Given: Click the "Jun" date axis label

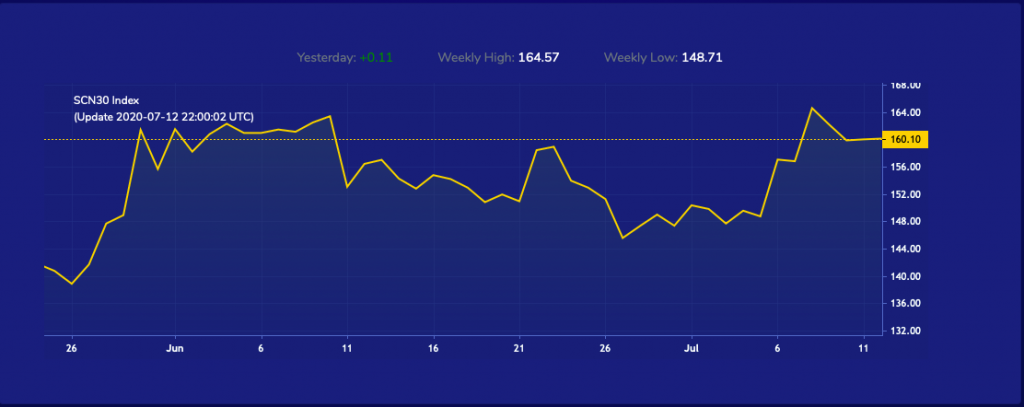Looking at the screenshot, I should click(x=175, y=349).
